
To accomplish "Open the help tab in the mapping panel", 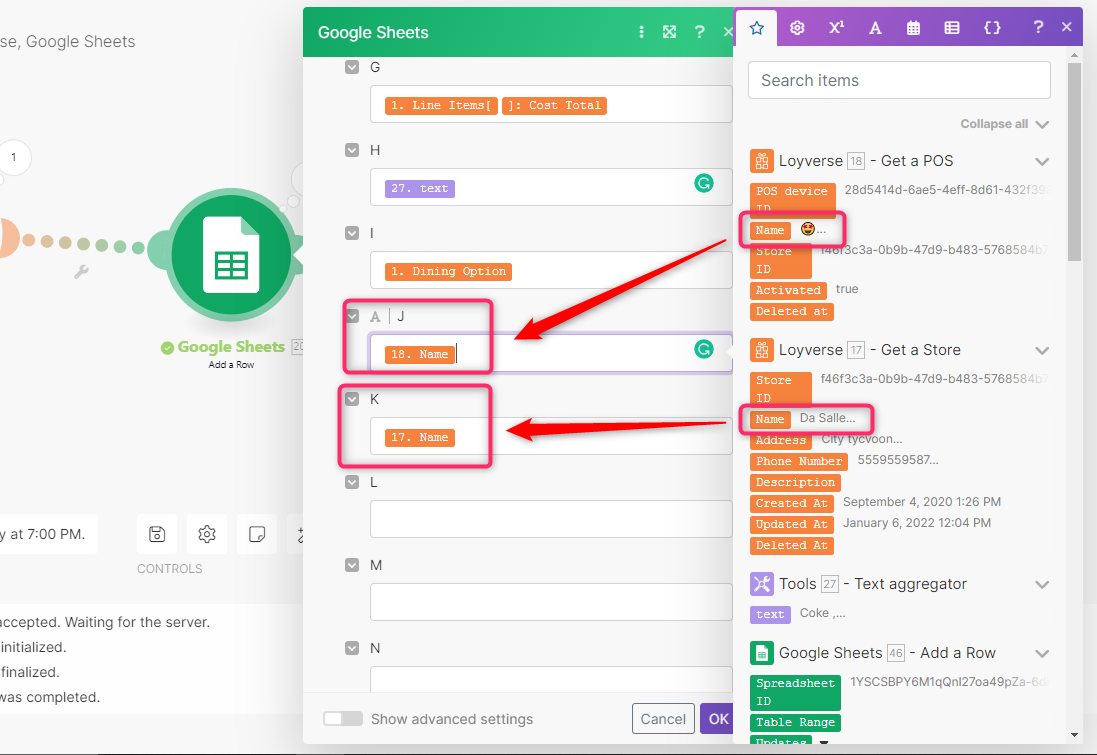I will 1038,28.
